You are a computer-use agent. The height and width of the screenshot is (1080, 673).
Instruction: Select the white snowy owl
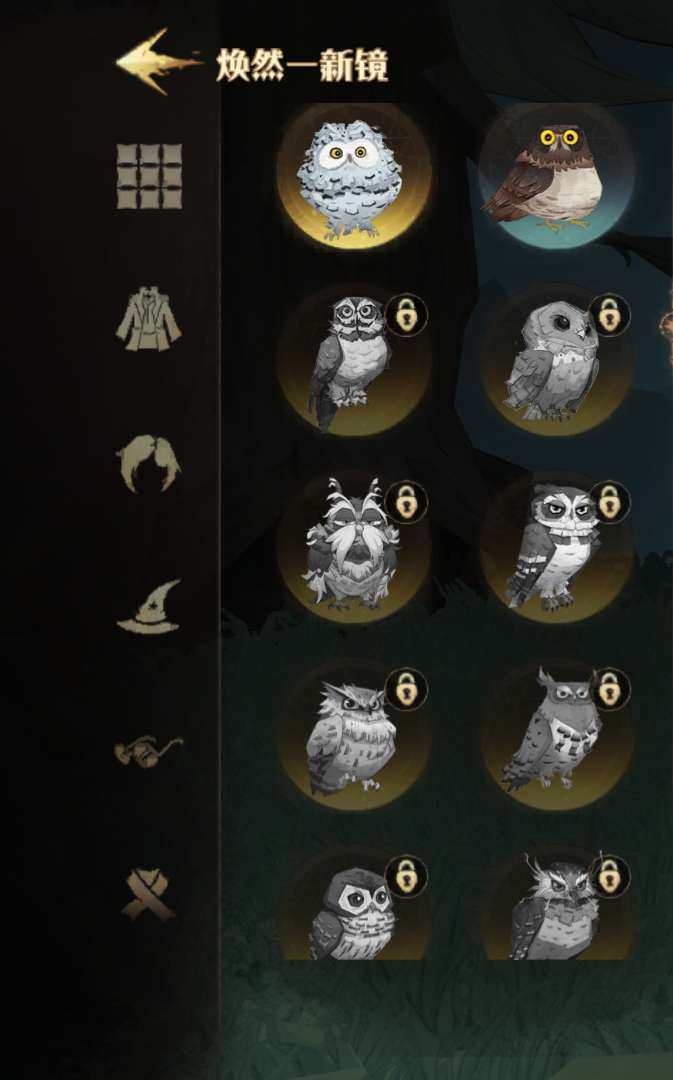354,177
